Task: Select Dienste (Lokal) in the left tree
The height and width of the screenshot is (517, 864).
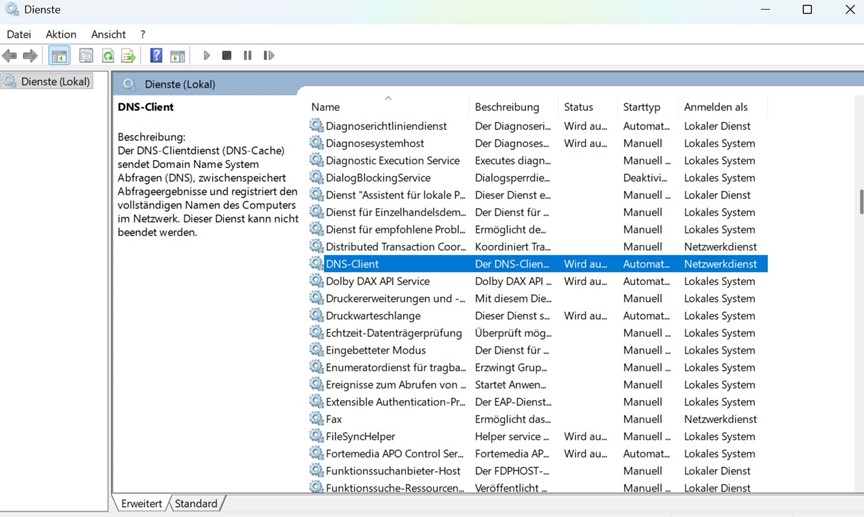Action: point(56,81)
